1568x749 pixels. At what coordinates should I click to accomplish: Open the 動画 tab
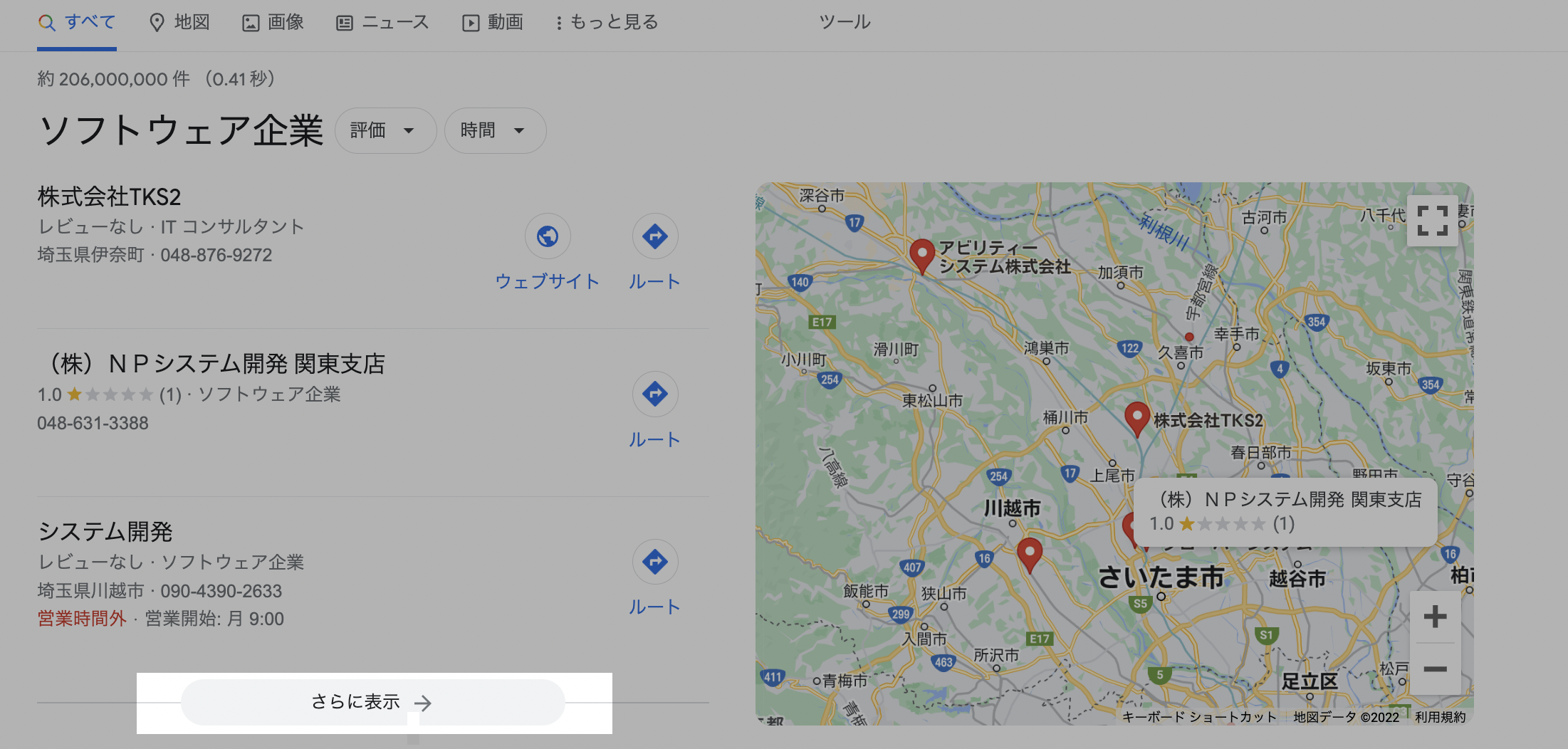point(493,23)
